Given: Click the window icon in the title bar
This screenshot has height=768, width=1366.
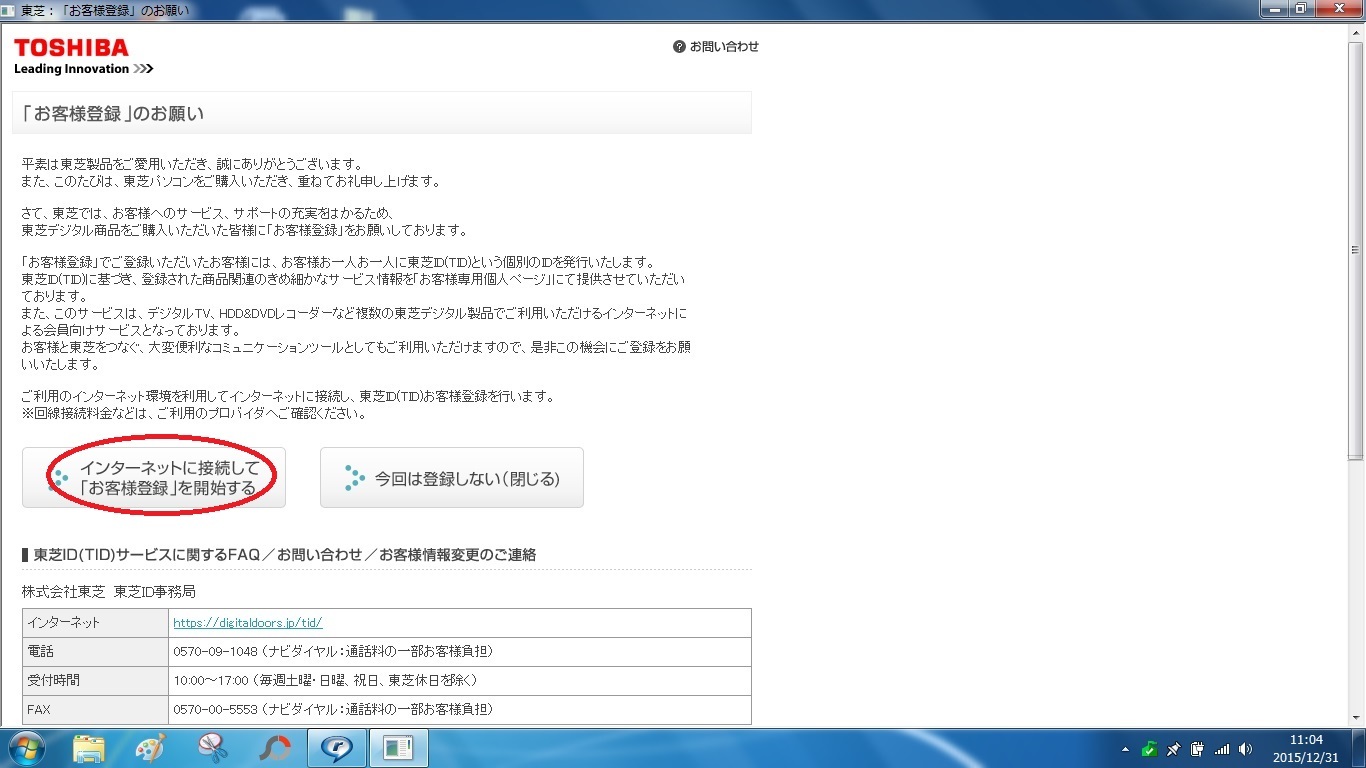Looking at the screenshot, I should coord(9,10).
